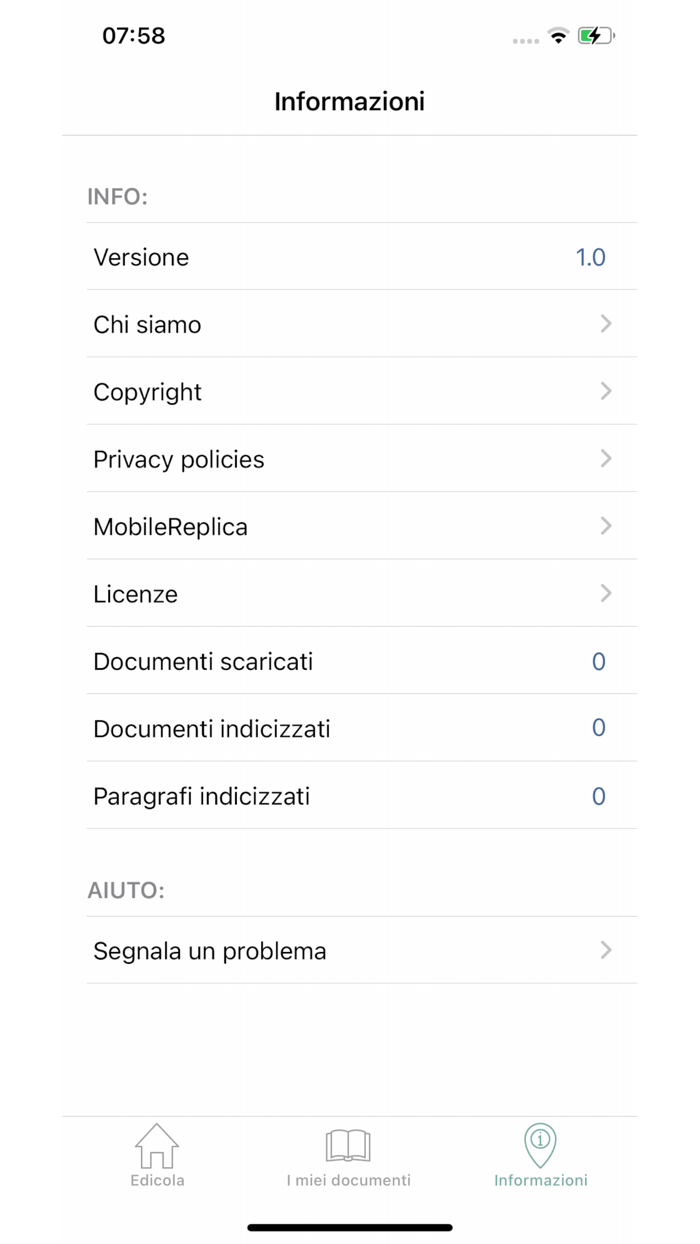Tap the cellular signal dots indicator
This screenshot has height=1244, width=700.
tap(525, 40)
